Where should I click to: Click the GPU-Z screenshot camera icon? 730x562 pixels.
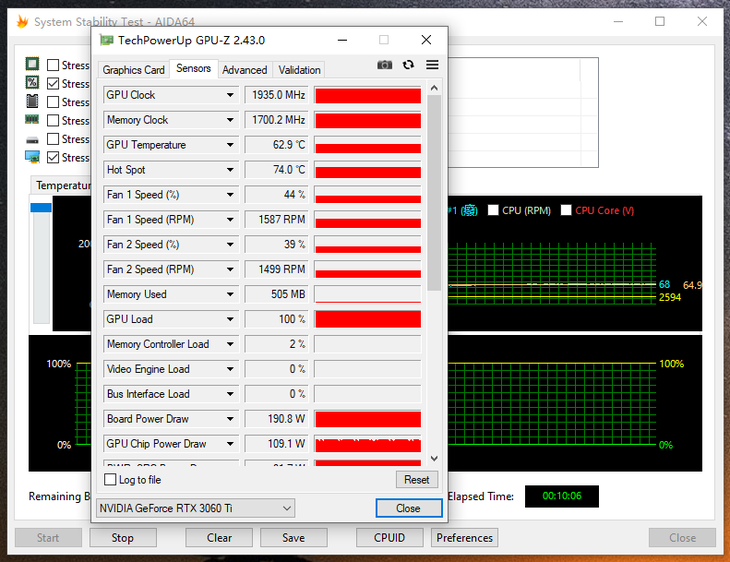[384, 65]
